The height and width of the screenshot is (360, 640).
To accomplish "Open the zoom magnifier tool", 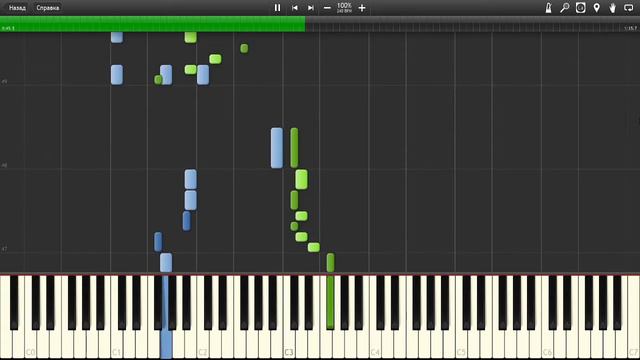I will pyautogui.click(x=564, y=8).
